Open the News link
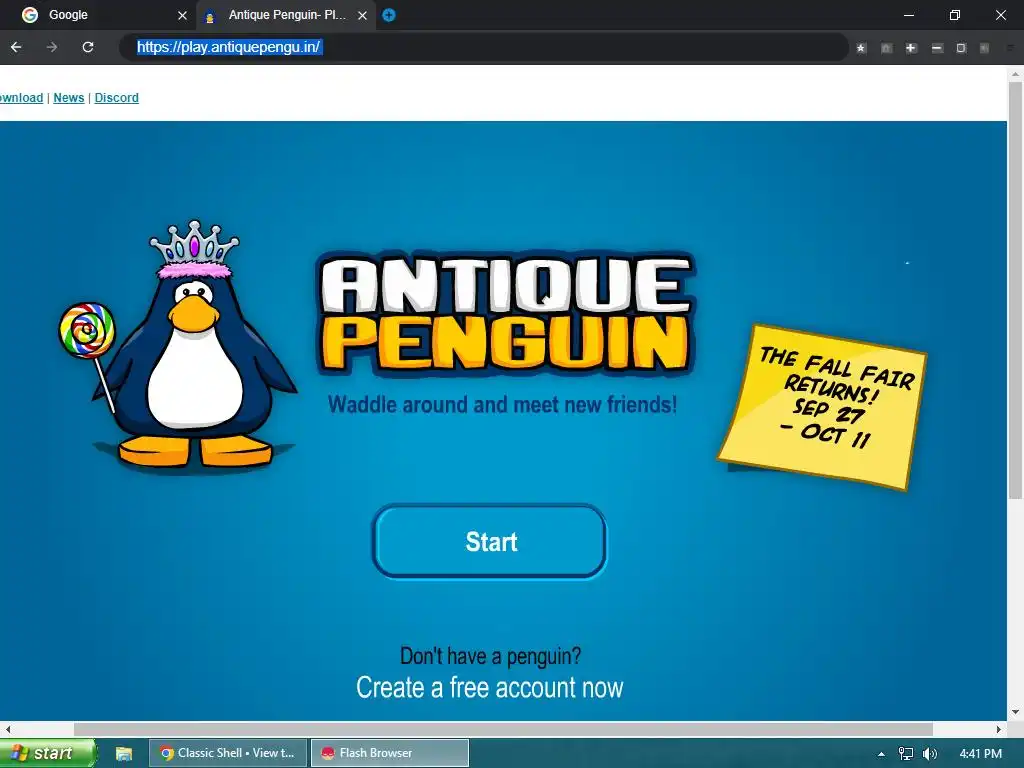The width and height of the screenshot is (1024, 768). click(69, 98)
